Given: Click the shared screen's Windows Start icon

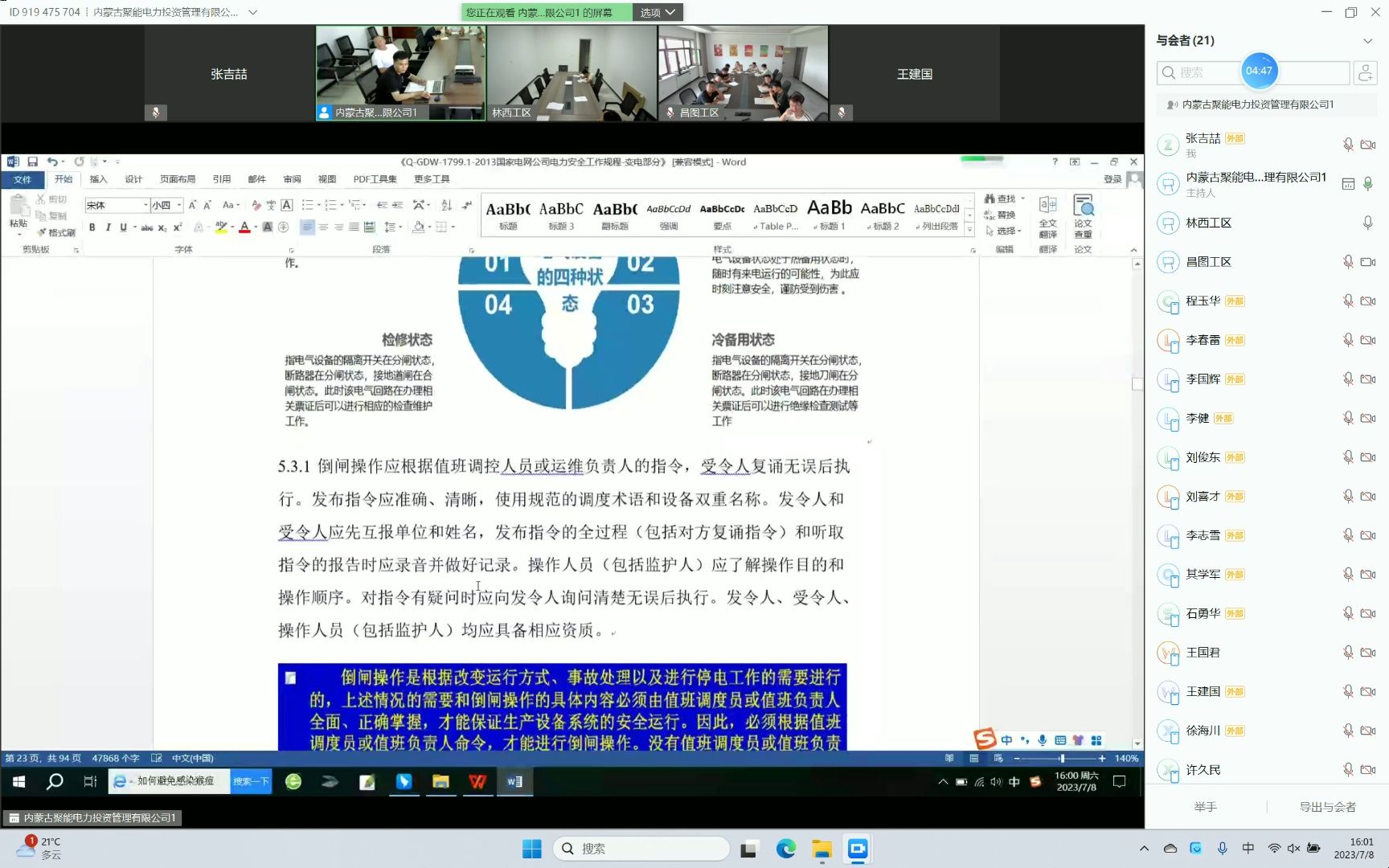Looking at the screenshot, I should coord(19,781).
